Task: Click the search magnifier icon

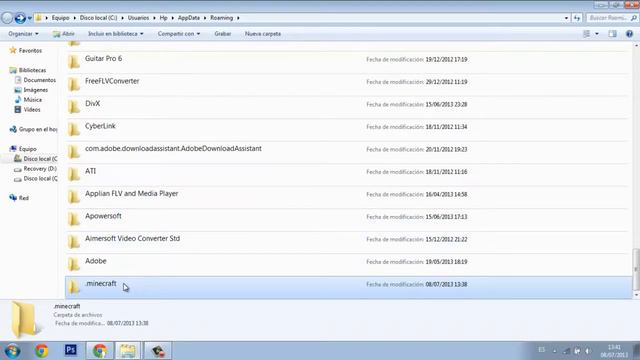Action: coord(633,18)
